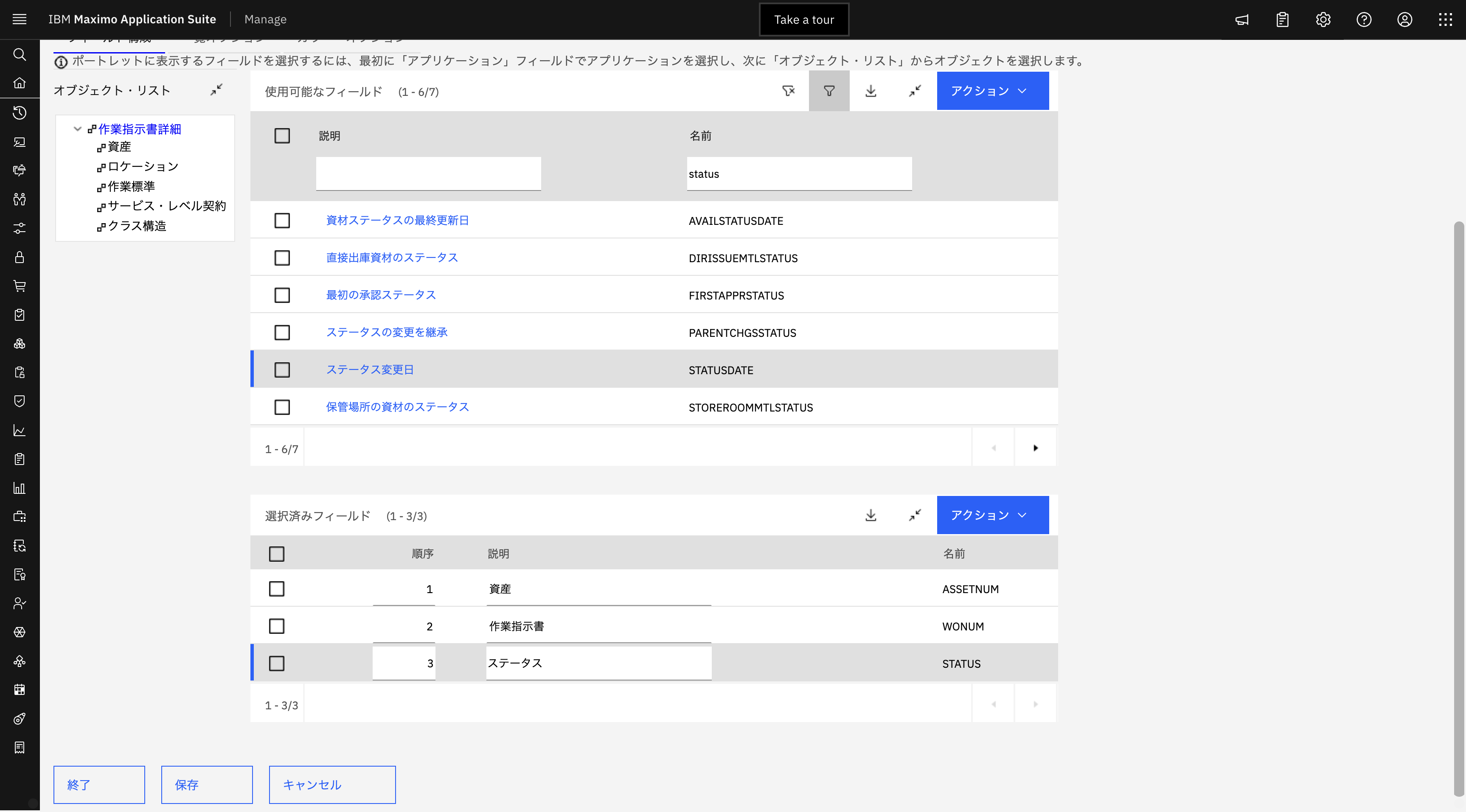Open the hamburger navigation menu
This screenshot has height=812, width=1466.
pyautogui.click(x=20, y=20)
